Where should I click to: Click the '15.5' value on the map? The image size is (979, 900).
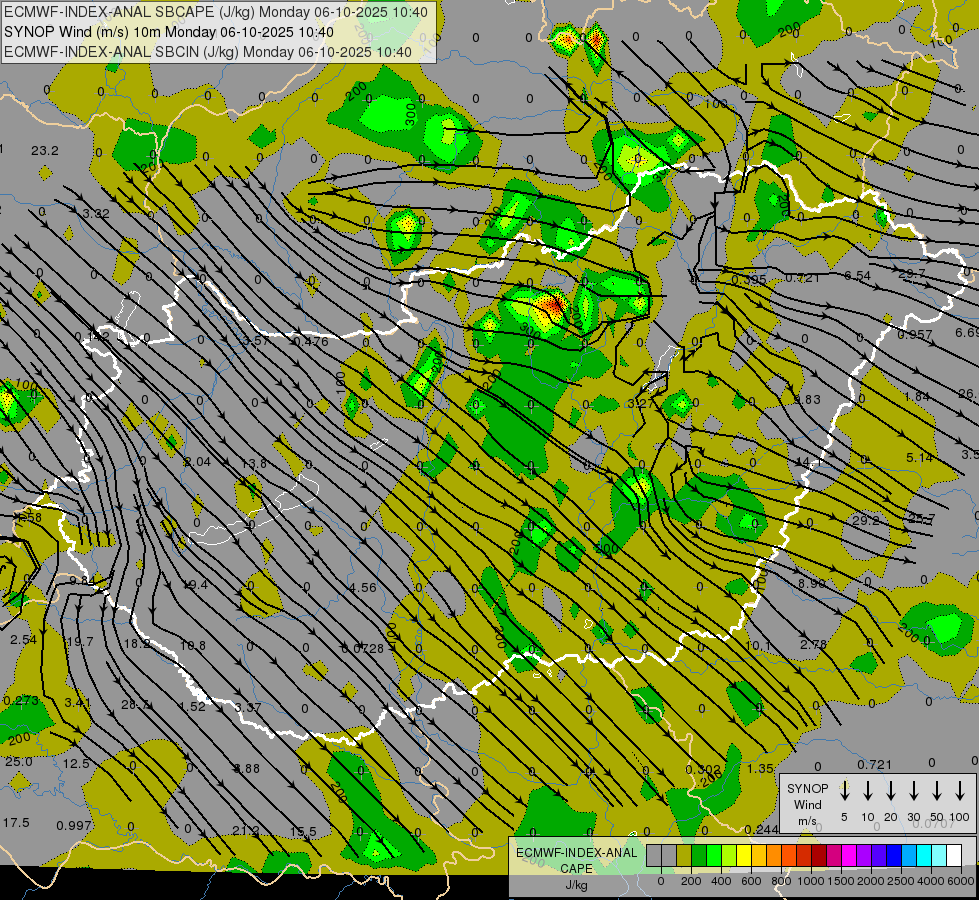pyautogui.click(x=303, y=832)
